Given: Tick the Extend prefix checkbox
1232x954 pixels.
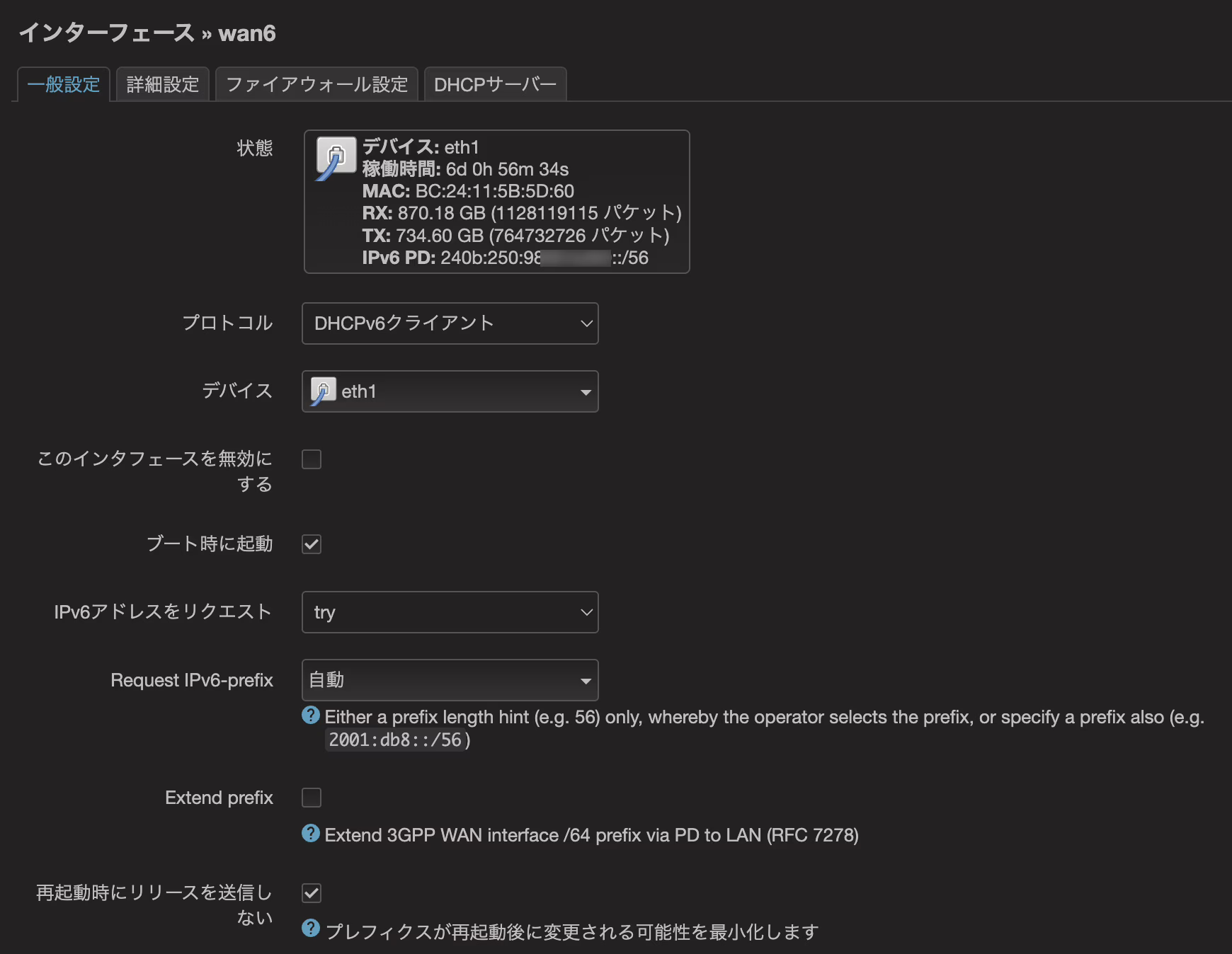Looking at the screenshot, I should pos(312,798).
